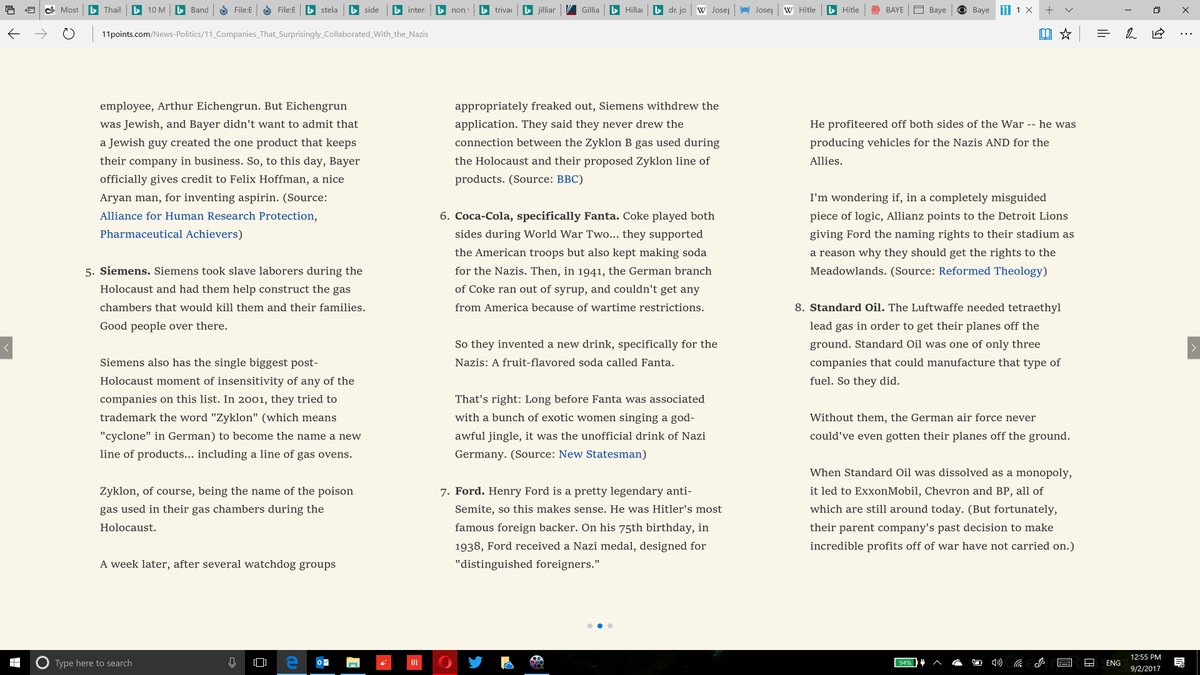Click the Share page icon
Screen dimensions: 1200x675
point(1158,33)
